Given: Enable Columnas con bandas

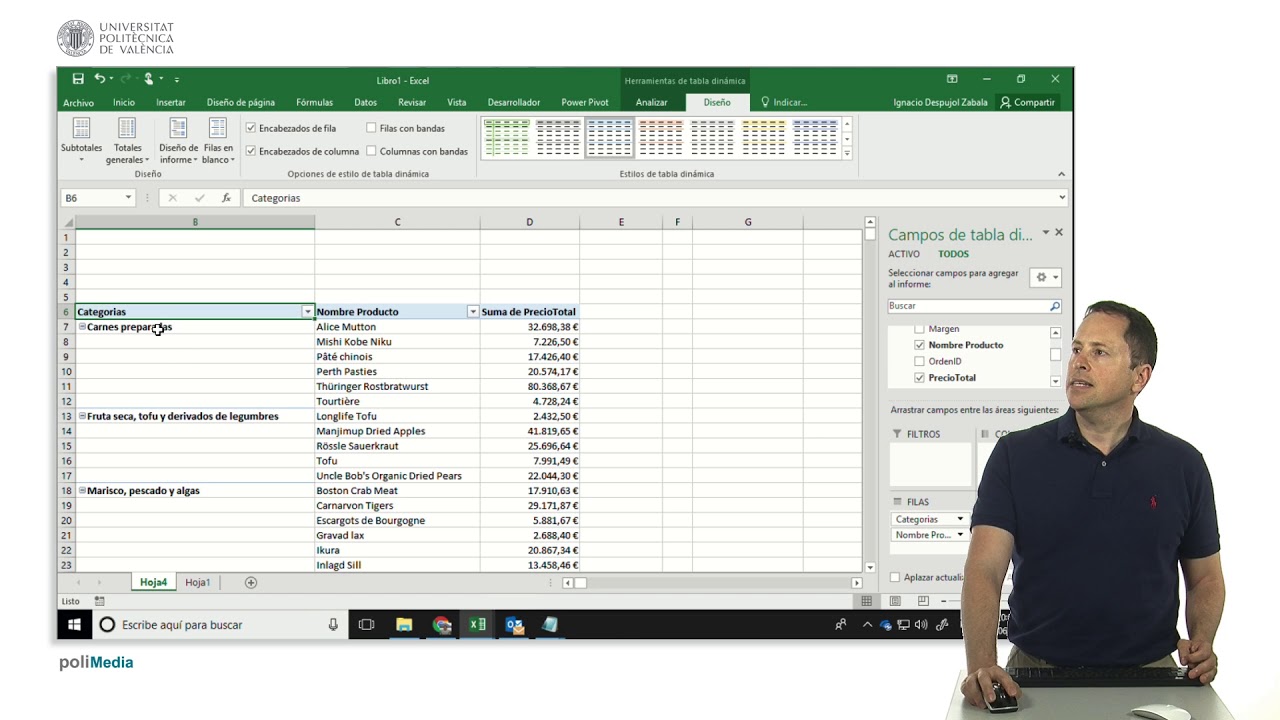Looking at the screenshot, I should (371, 151).
